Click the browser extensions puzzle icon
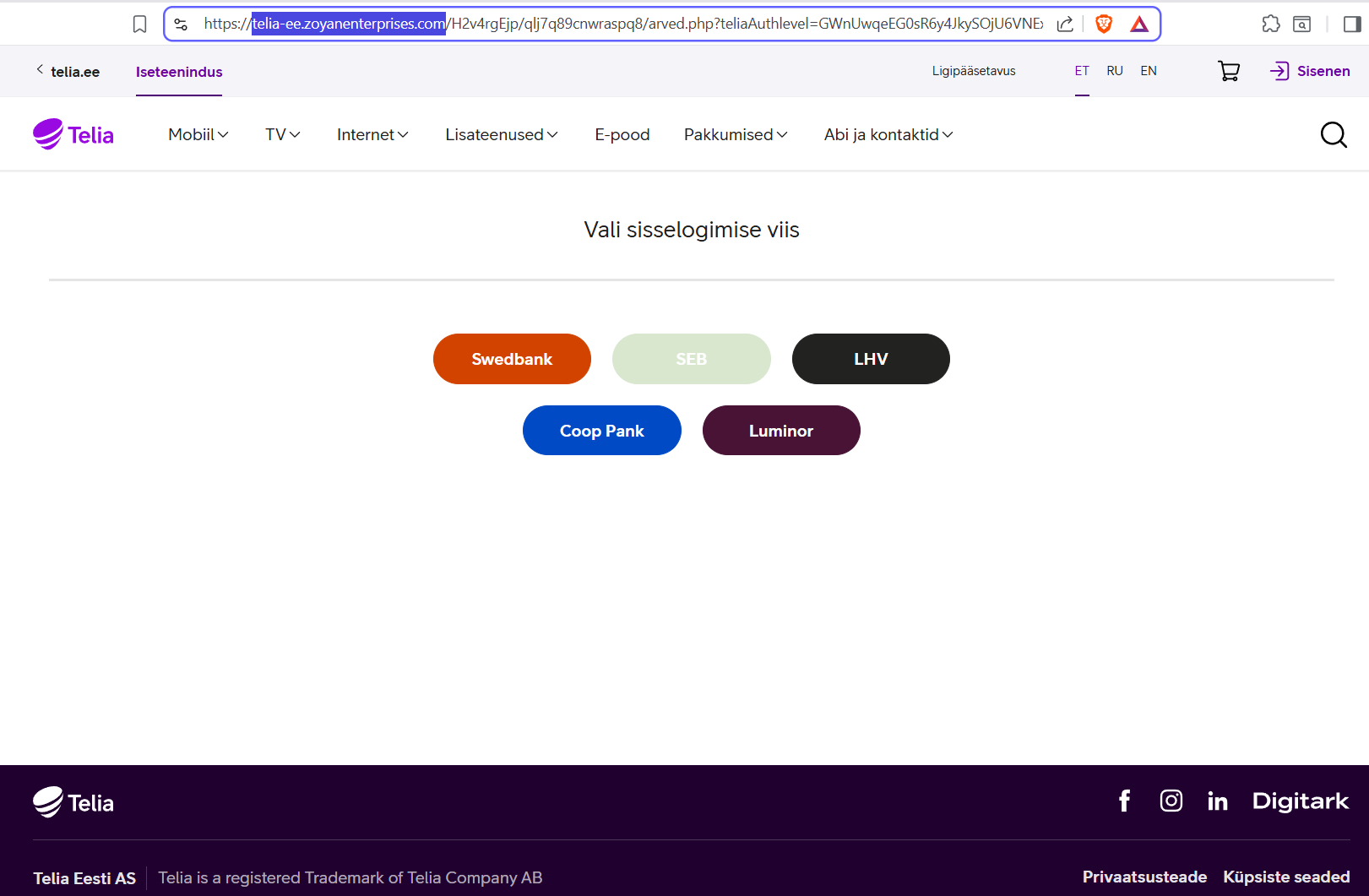 click(x=1270, y=24)
